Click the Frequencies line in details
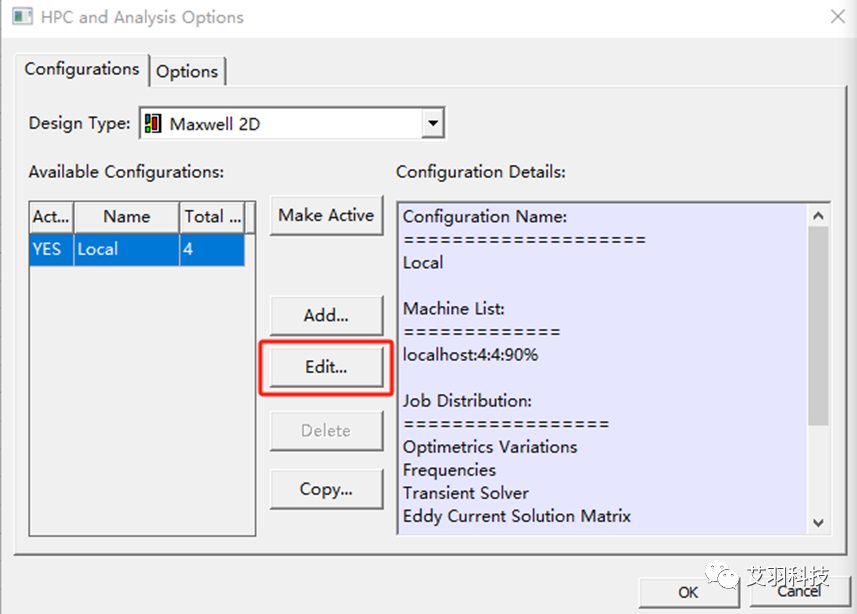The width and height of the screenshot is (857, 614). [449, 470]
